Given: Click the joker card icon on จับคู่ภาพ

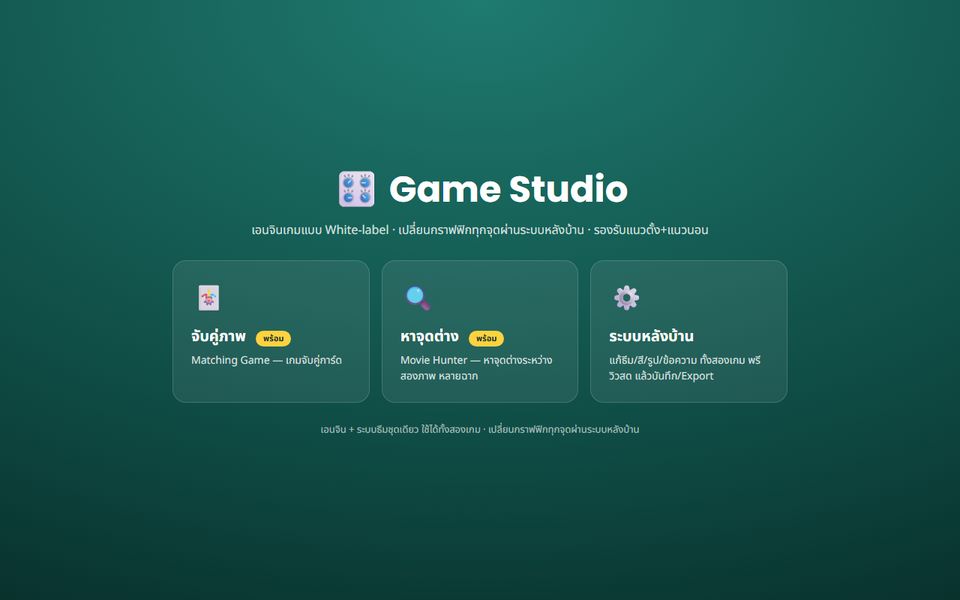Looking at the screenshot, I should [209, 298].
